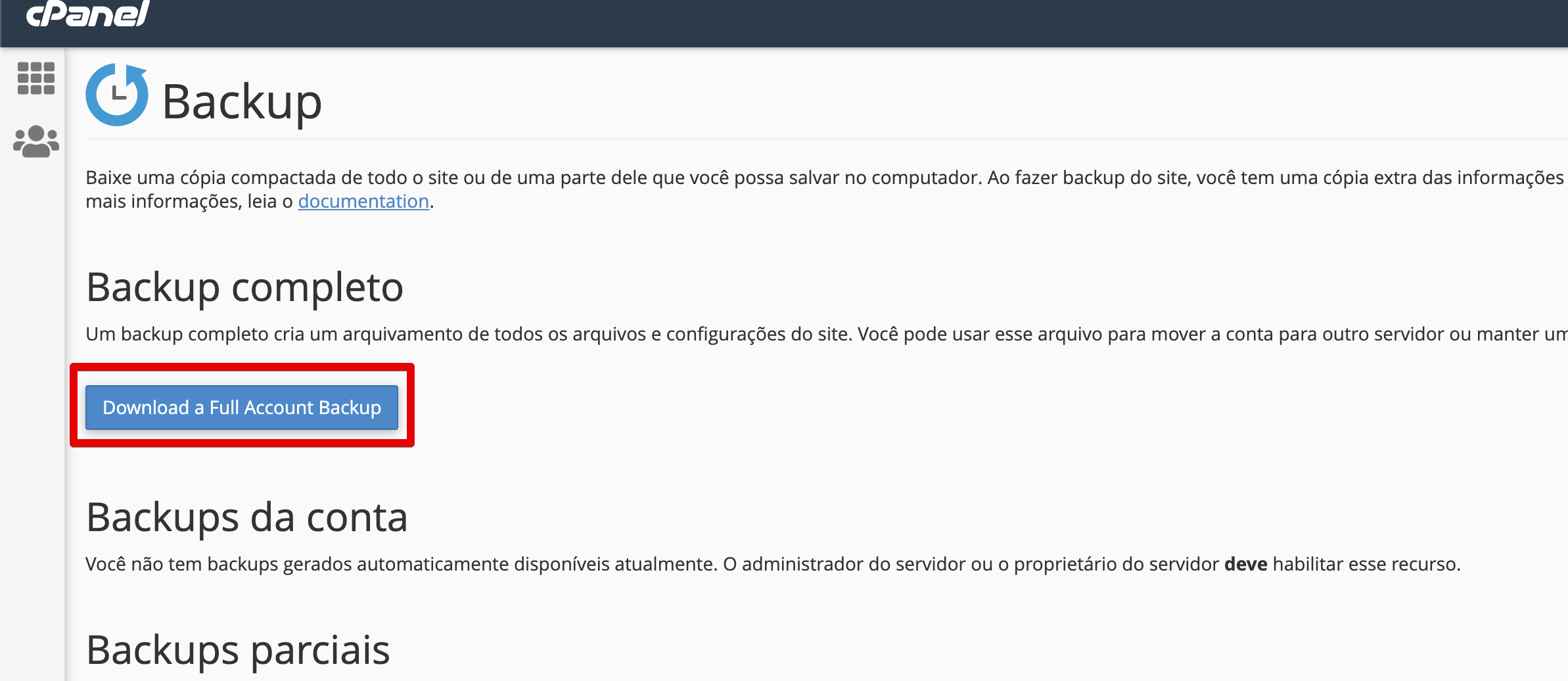Screen dimensions: 1568x681
Task: Click the empty dark header bar area
Action: click(x=854, y=23)
